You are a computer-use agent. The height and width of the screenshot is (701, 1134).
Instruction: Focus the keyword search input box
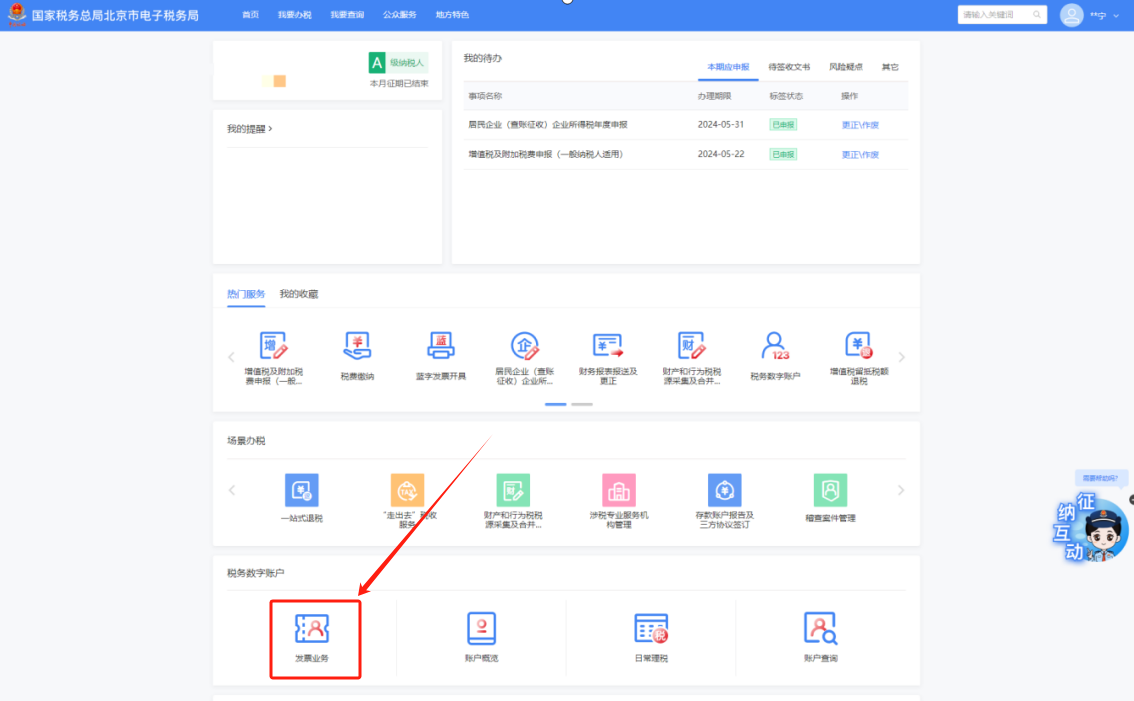pyautogui.click(x=994, y=15)
